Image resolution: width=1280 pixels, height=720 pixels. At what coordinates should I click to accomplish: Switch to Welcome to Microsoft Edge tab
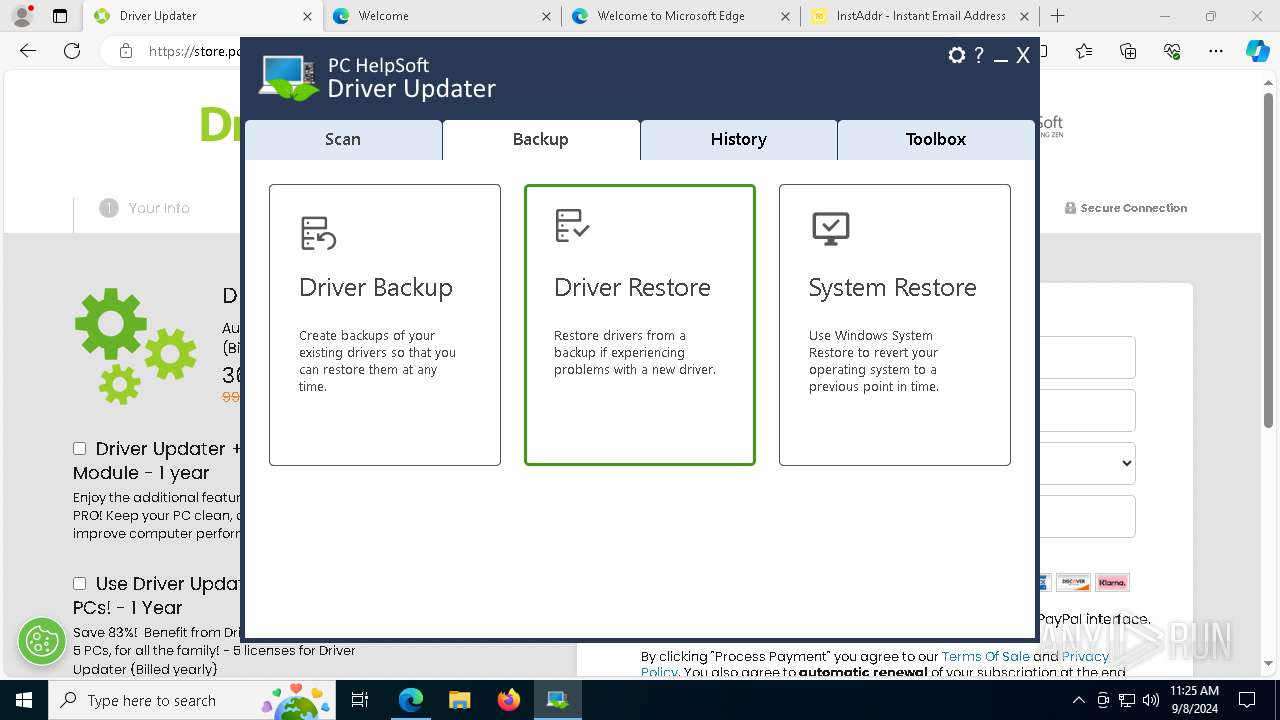(680, 16)
